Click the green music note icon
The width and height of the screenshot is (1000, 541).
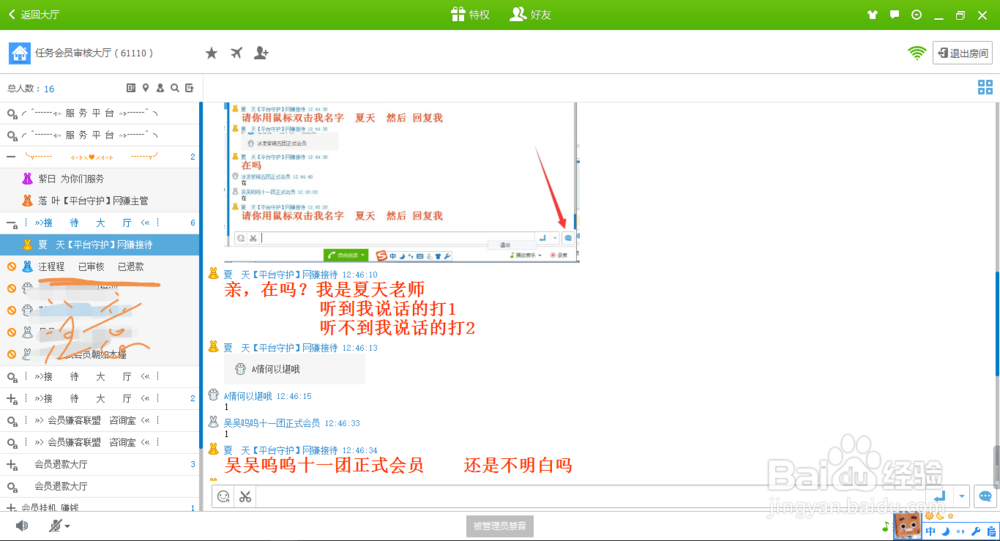tap(885, 526)
